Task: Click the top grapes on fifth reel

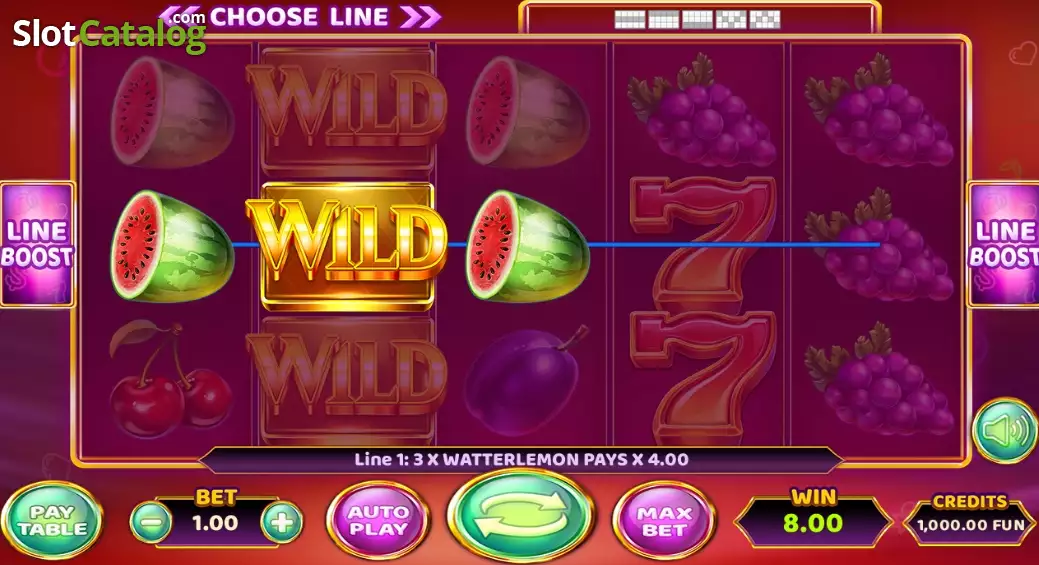Action: (877, 111)
